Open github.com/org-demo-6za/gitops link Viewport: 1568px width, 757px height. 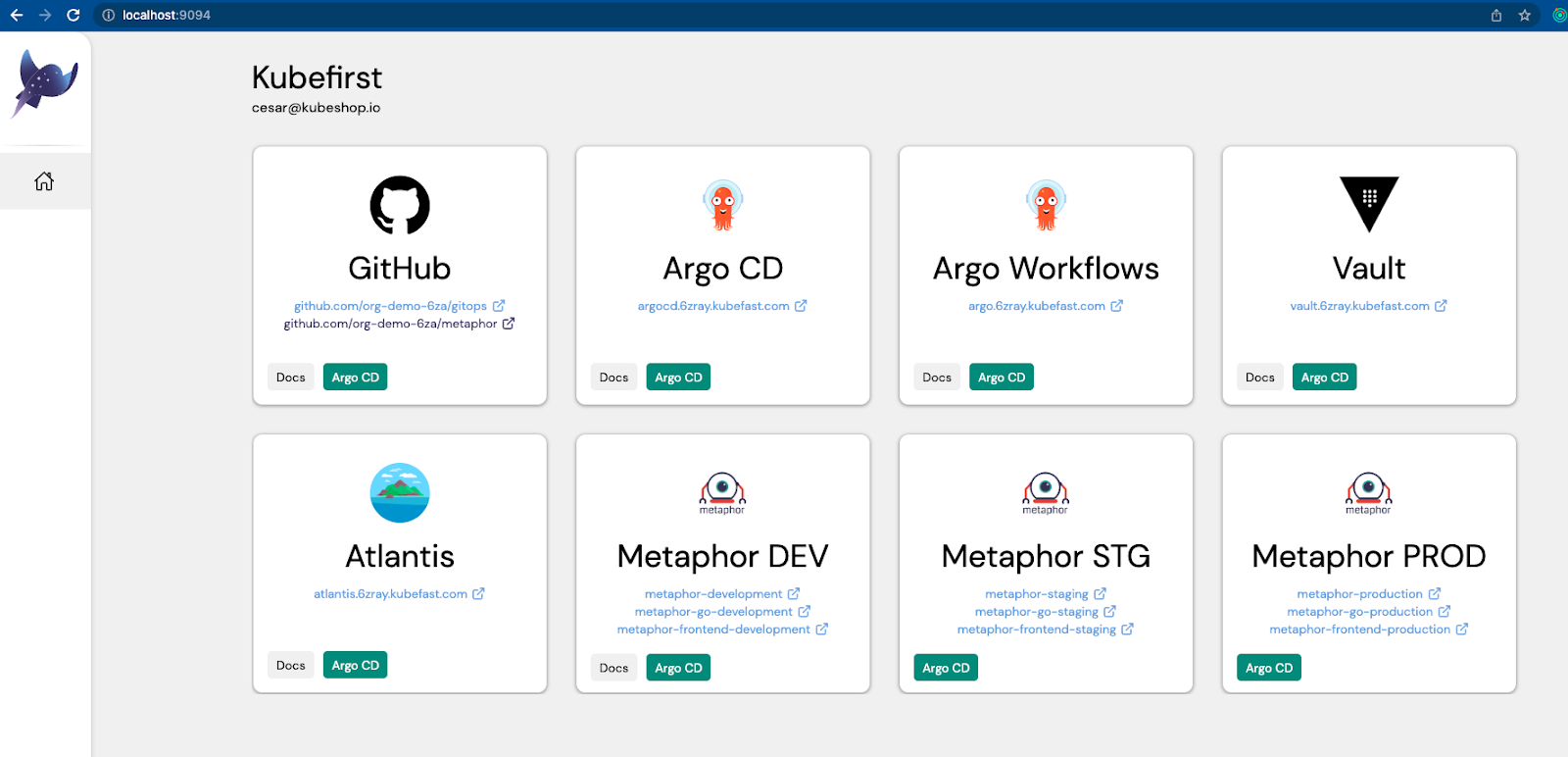(390, 306)
